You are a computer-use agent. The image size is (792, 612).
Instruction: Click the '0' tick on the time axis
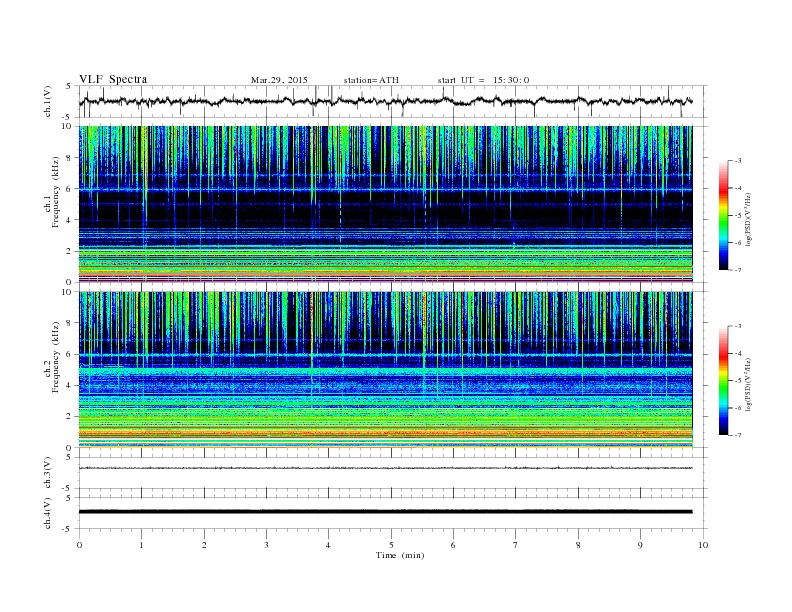(x=79, y=545)
